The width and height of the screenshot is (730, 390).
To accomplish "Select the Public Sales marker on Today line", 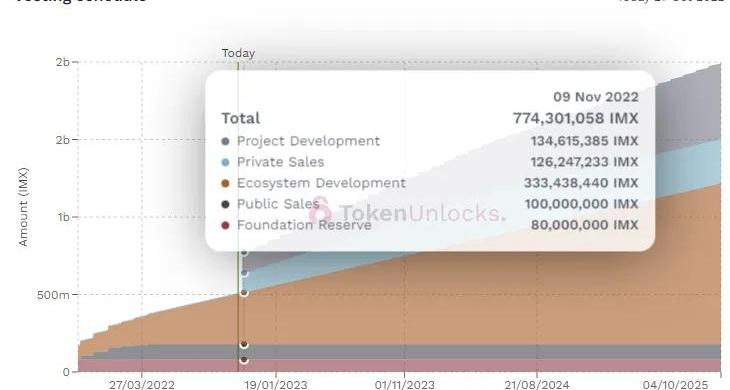I will pos(243,345).
